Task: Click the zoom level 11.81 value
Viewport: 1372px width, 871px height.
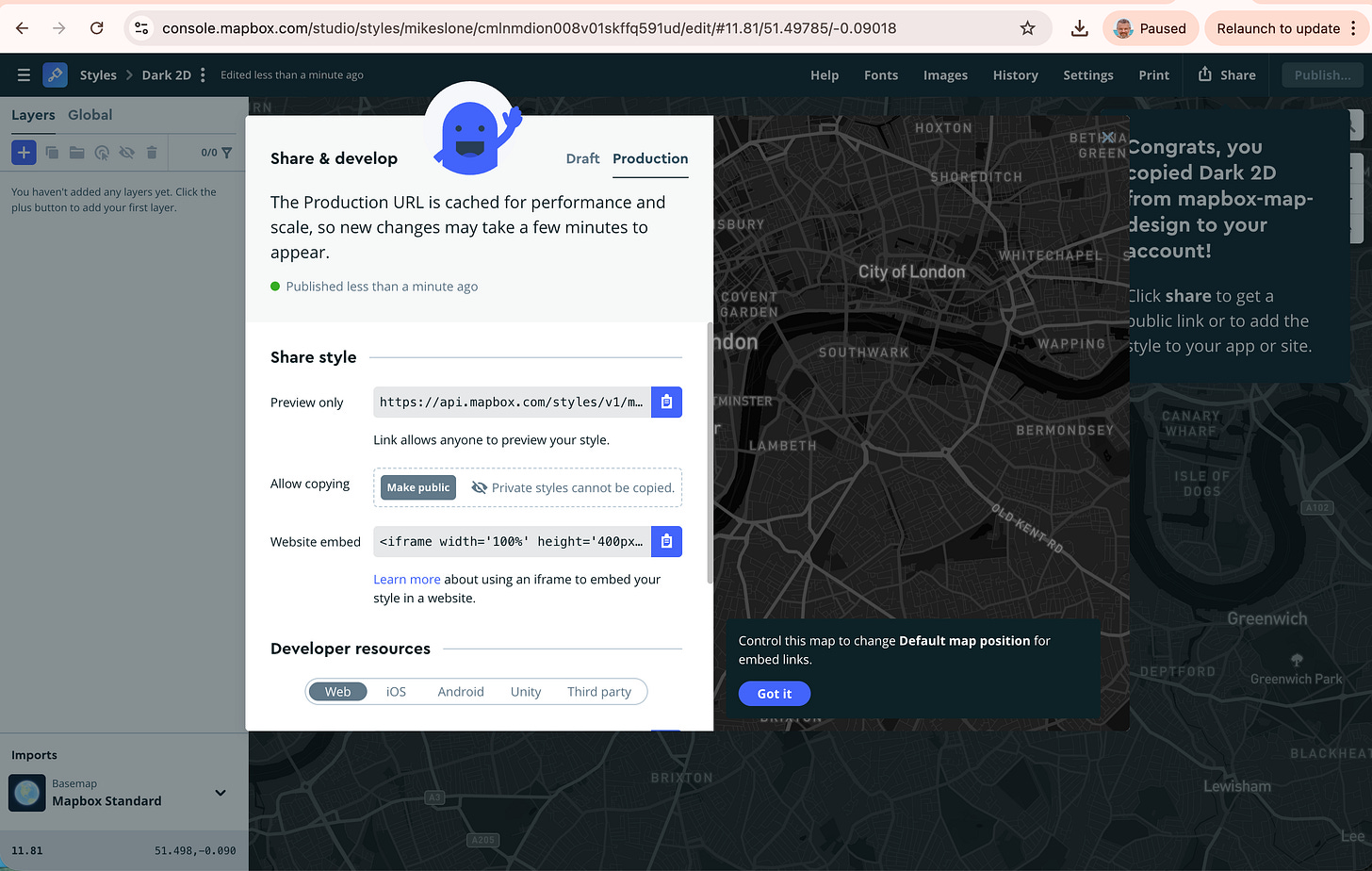Action: [x=27, y=851]
